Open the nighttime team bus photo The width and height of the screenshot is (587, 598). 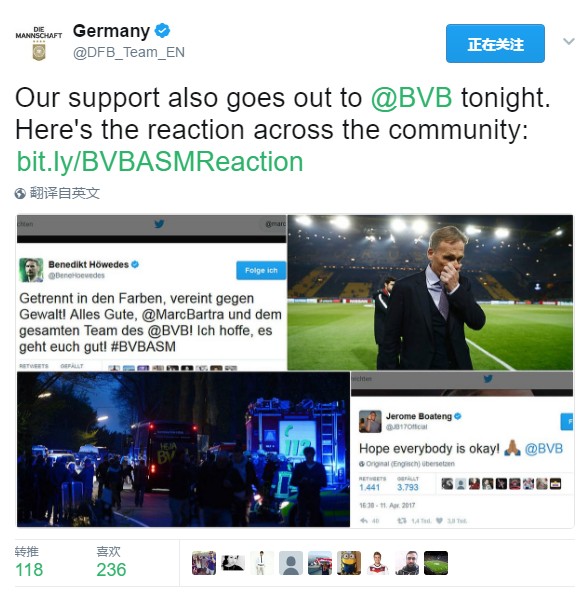click(x=183, y=450)
